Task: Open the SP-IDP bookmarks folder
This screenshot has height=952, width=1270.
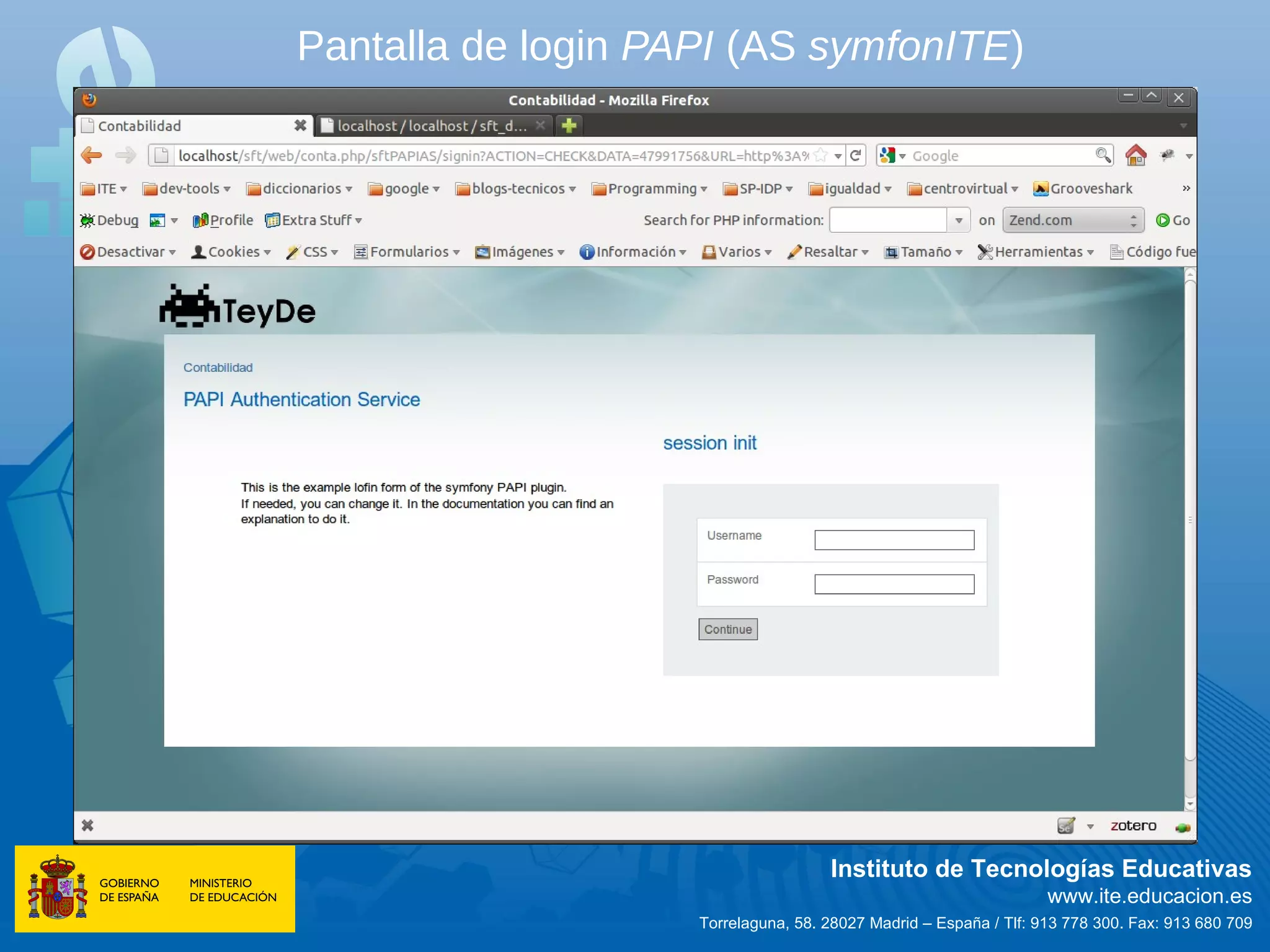Action: click(758, 189)
